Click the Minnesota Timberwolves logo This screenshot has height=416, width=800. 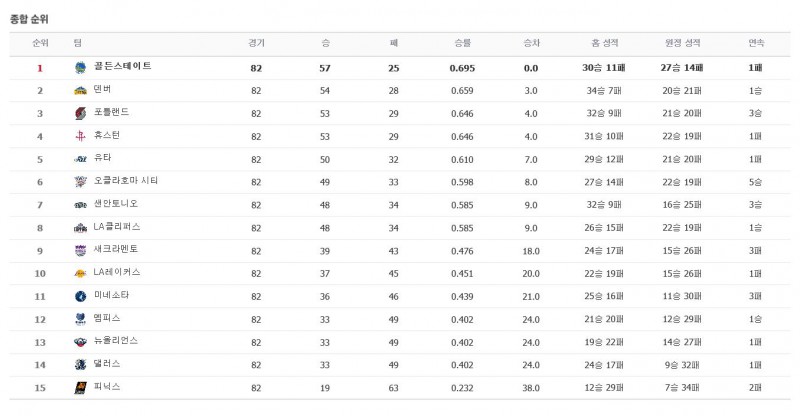tap(80, 296)
